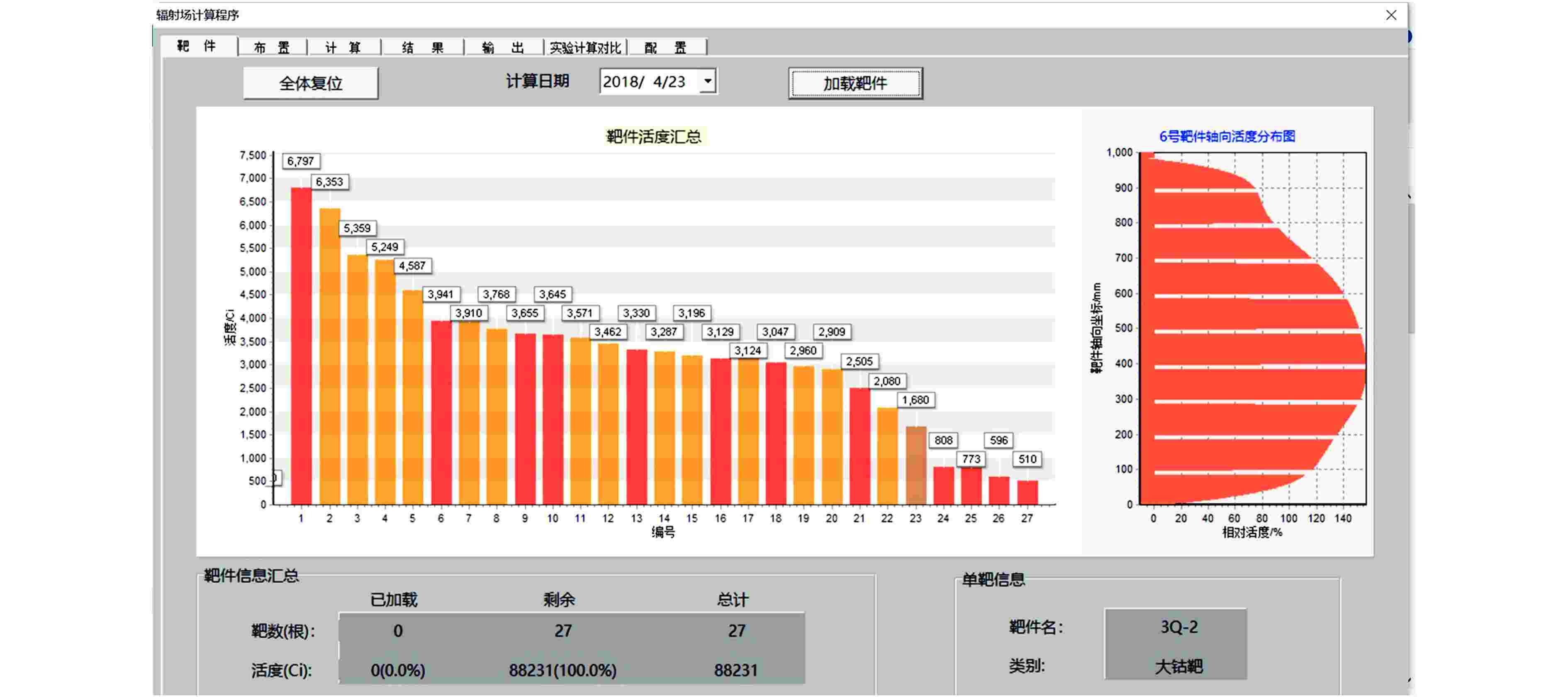Image resolution: width=1568 pixels, height=697 pixels.
Task: Expand the 计算日期 date dropdown
Action: pyautogui.click(x=707, y=81)
